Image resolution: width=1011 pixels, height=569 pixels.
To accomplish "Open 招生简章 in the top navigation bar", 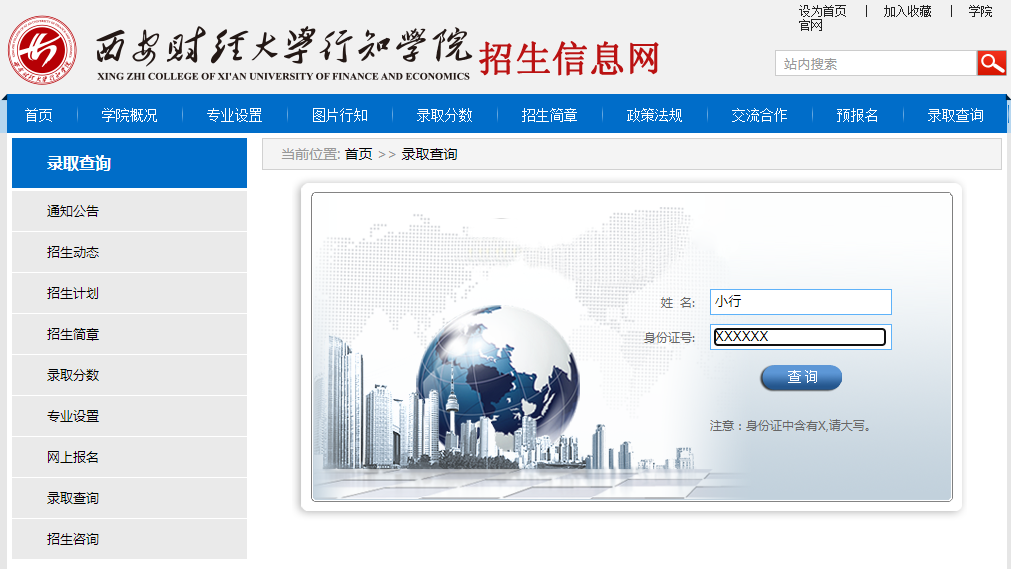I will [x=549, y=115].
